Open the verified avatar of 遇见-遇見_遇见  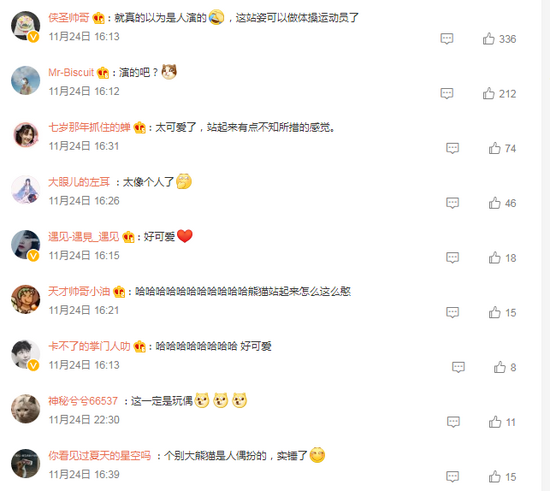point(26,244)
